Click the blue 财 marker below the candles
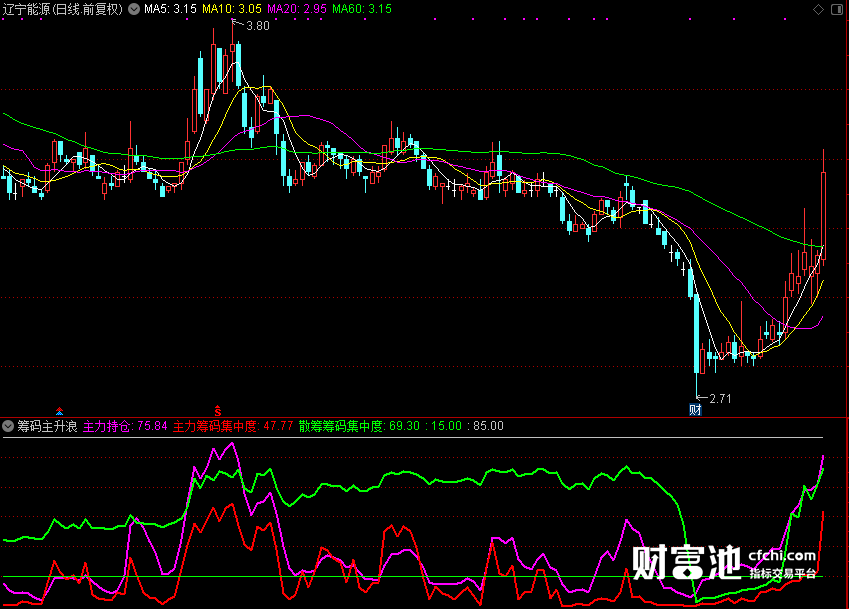Image resolution: width=849 pixels, height=609 pixels. [695, 410]
